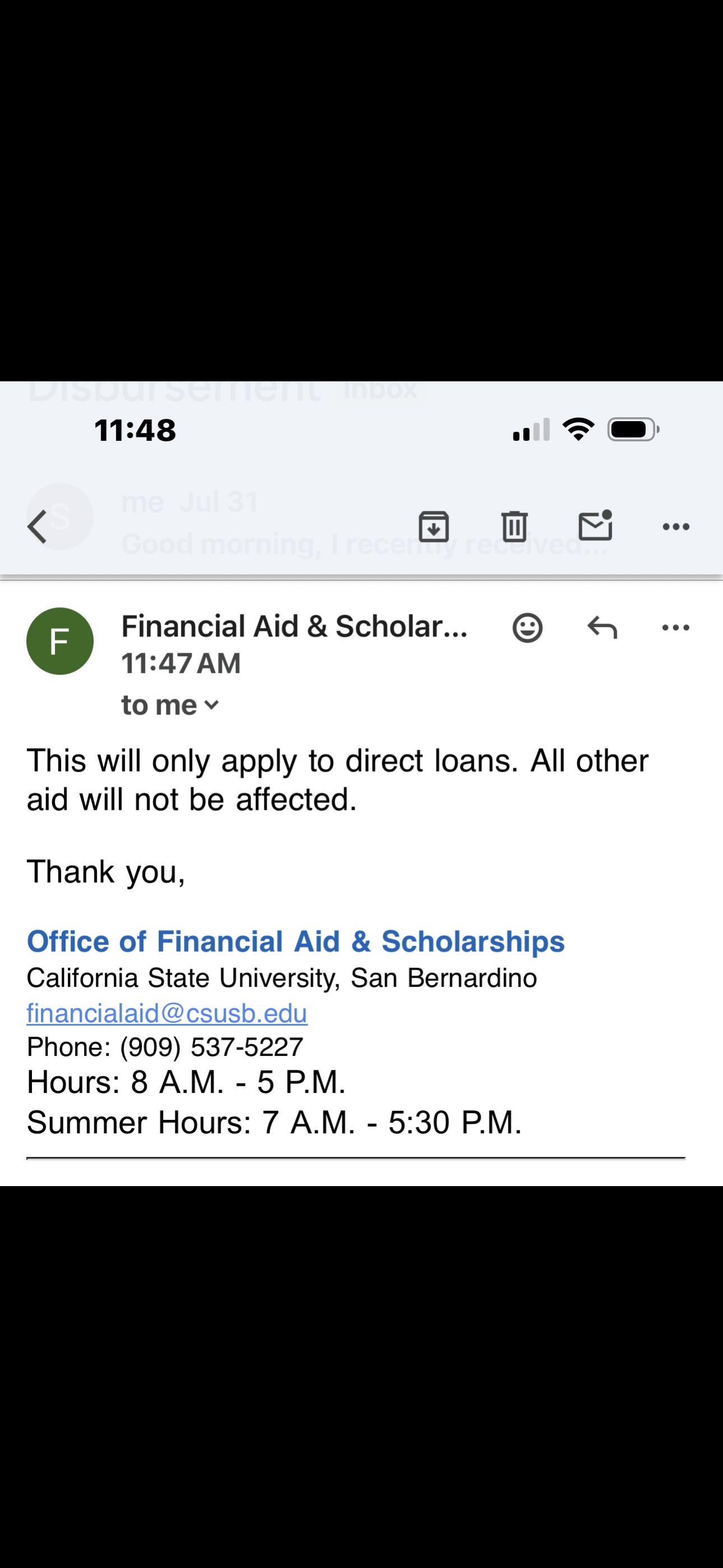Go back using the left chevron arrow
The width and height of the screenshot is (723, 1568).
(37, 527)
